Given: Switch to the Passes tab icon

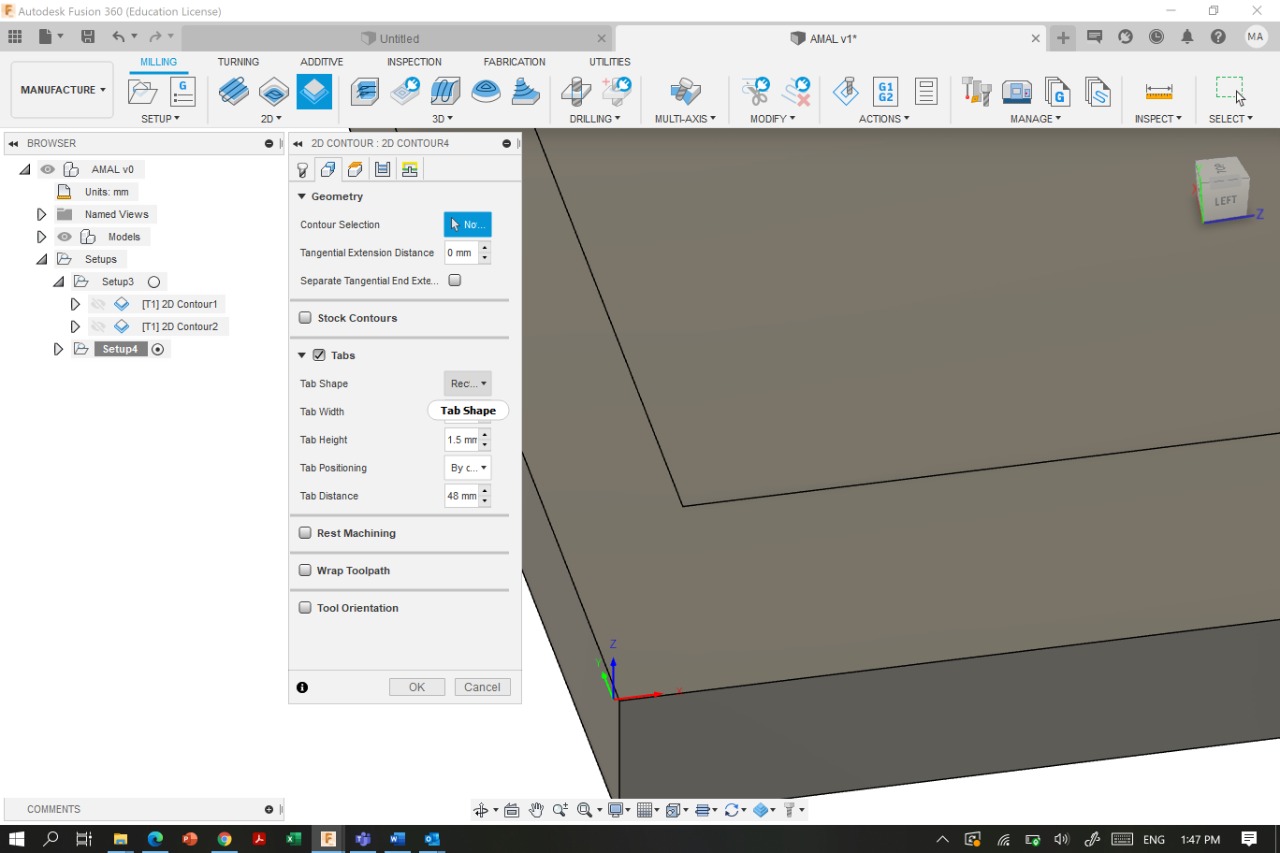Looking at the screenshot, I should click(x=382, y=170).
